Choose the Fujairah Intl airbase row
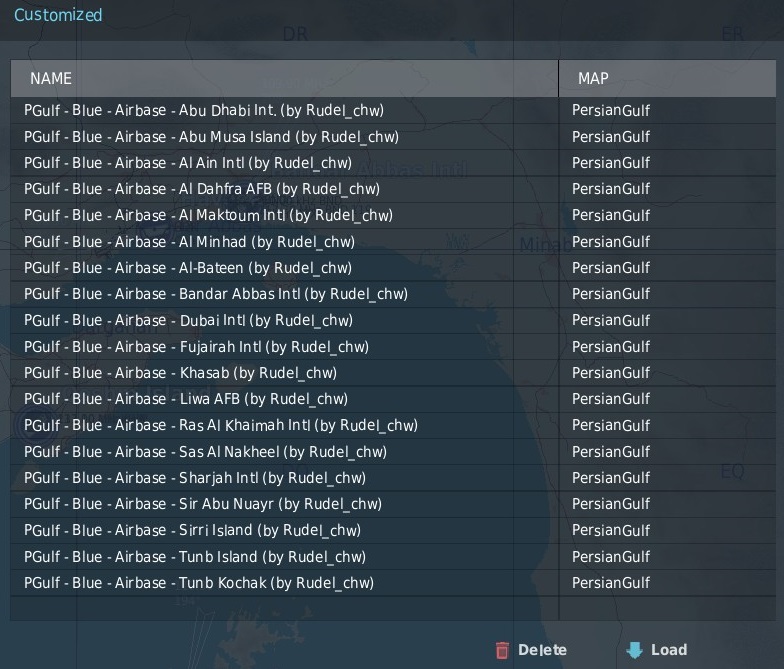This screenshot has width=784, height=669. tap(196, 347)
